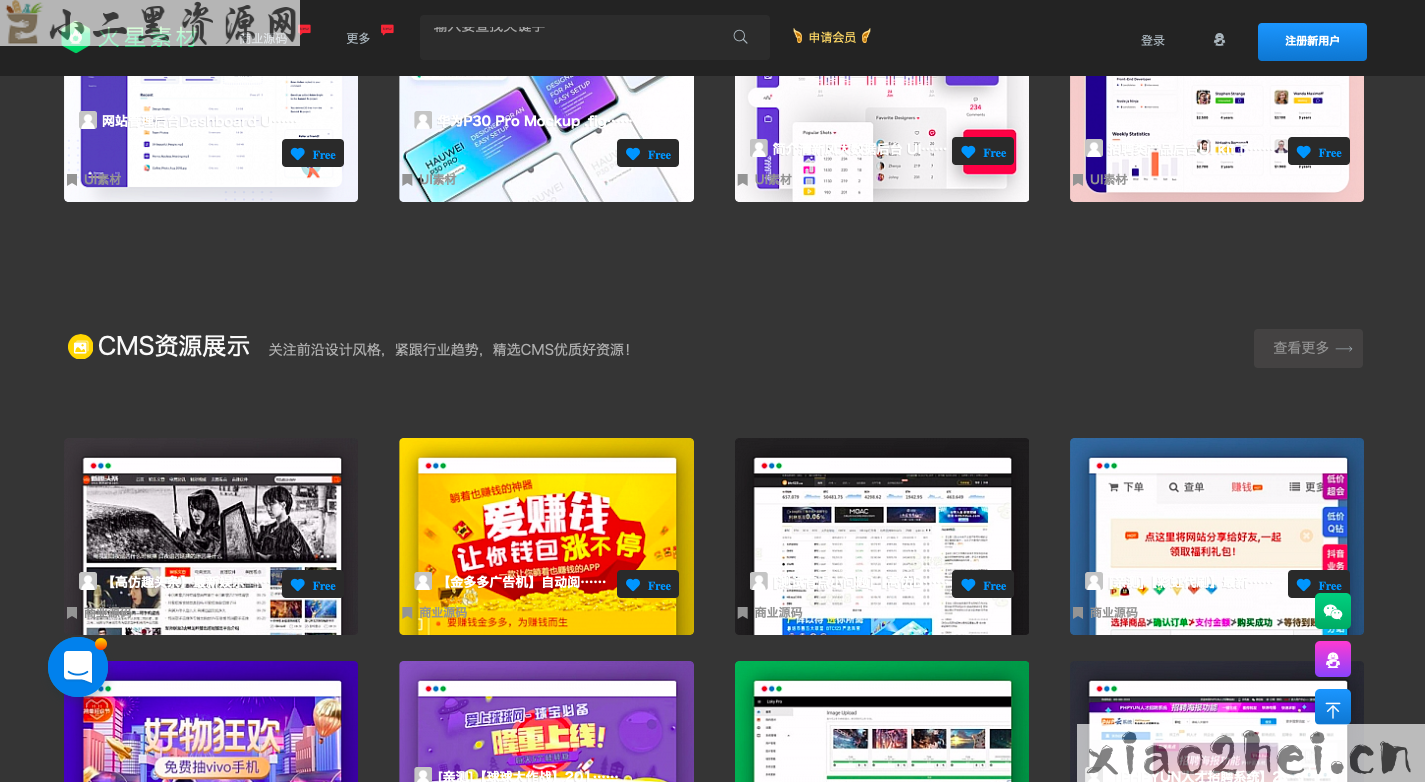Click author avatar on 高仿趣头条 card
The image size is (1425, 782).
tap(88, 581)
